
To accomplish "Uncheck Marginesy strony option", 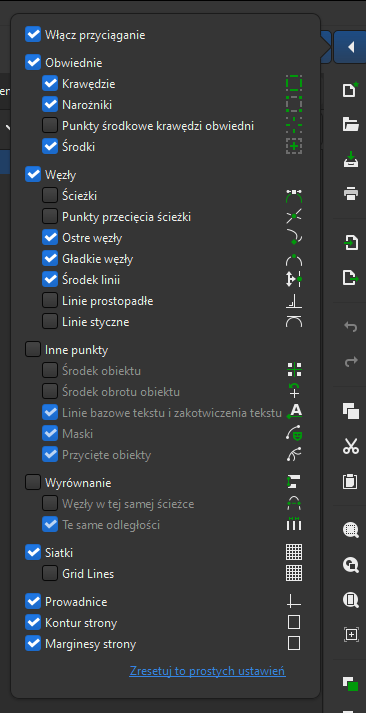I will [x=33, y=644].
